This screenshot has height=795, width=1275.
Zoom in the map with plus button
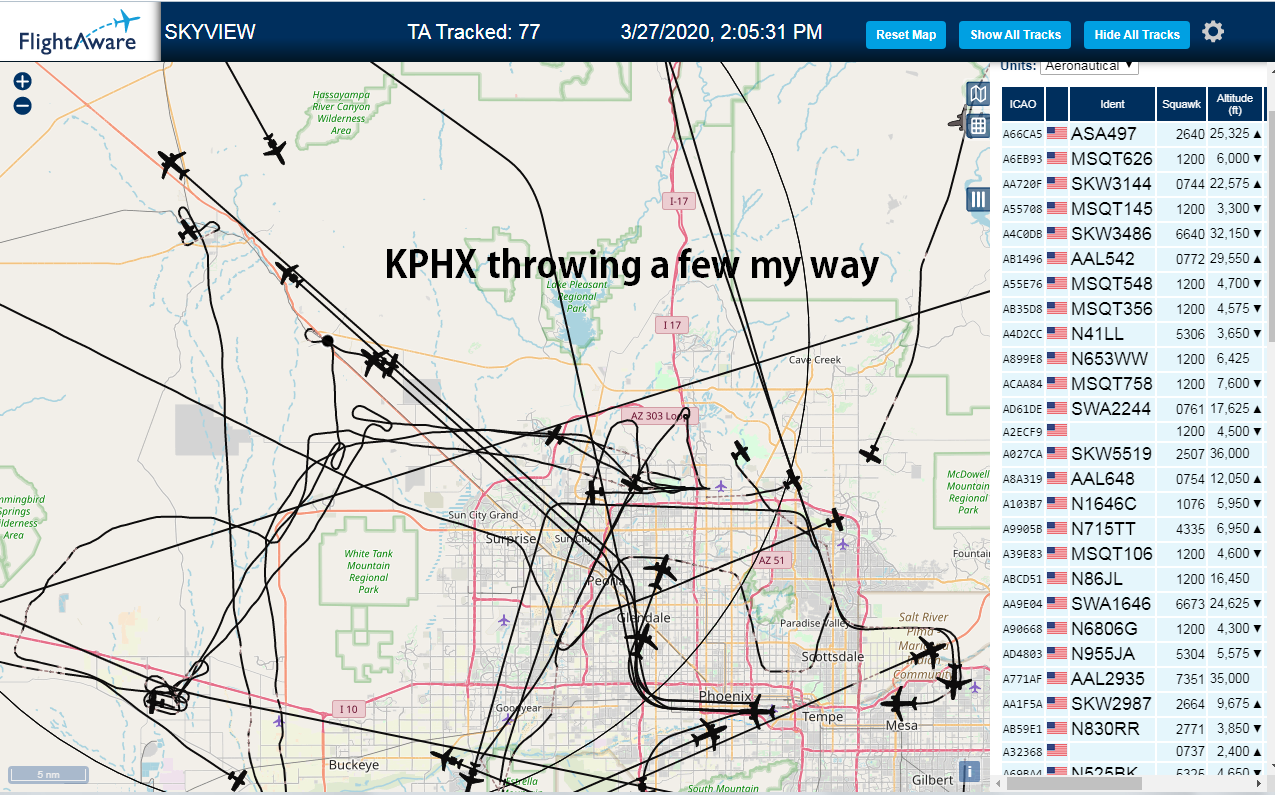click(x=22, y=82)
